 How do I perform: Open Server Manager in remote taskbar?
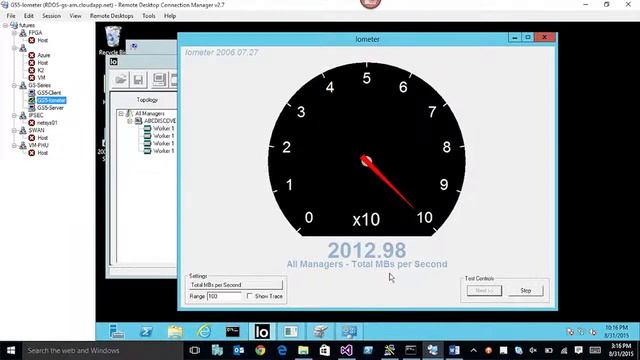[x=116, y=331]
